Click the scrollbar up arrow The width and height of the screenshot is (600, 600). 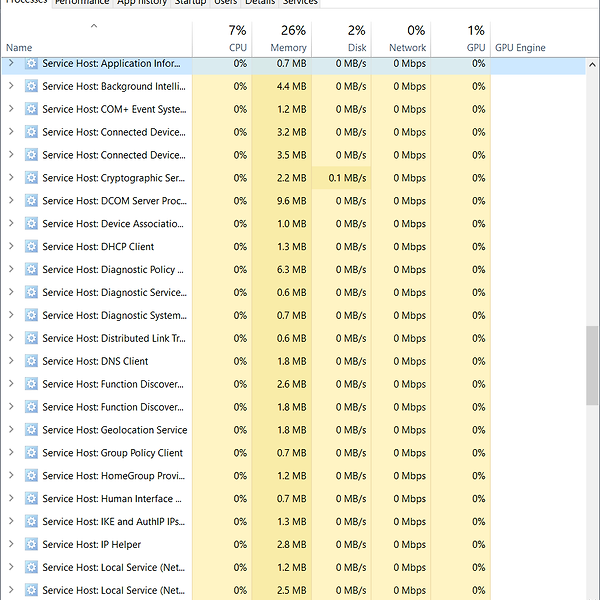(x=592, y=64)
